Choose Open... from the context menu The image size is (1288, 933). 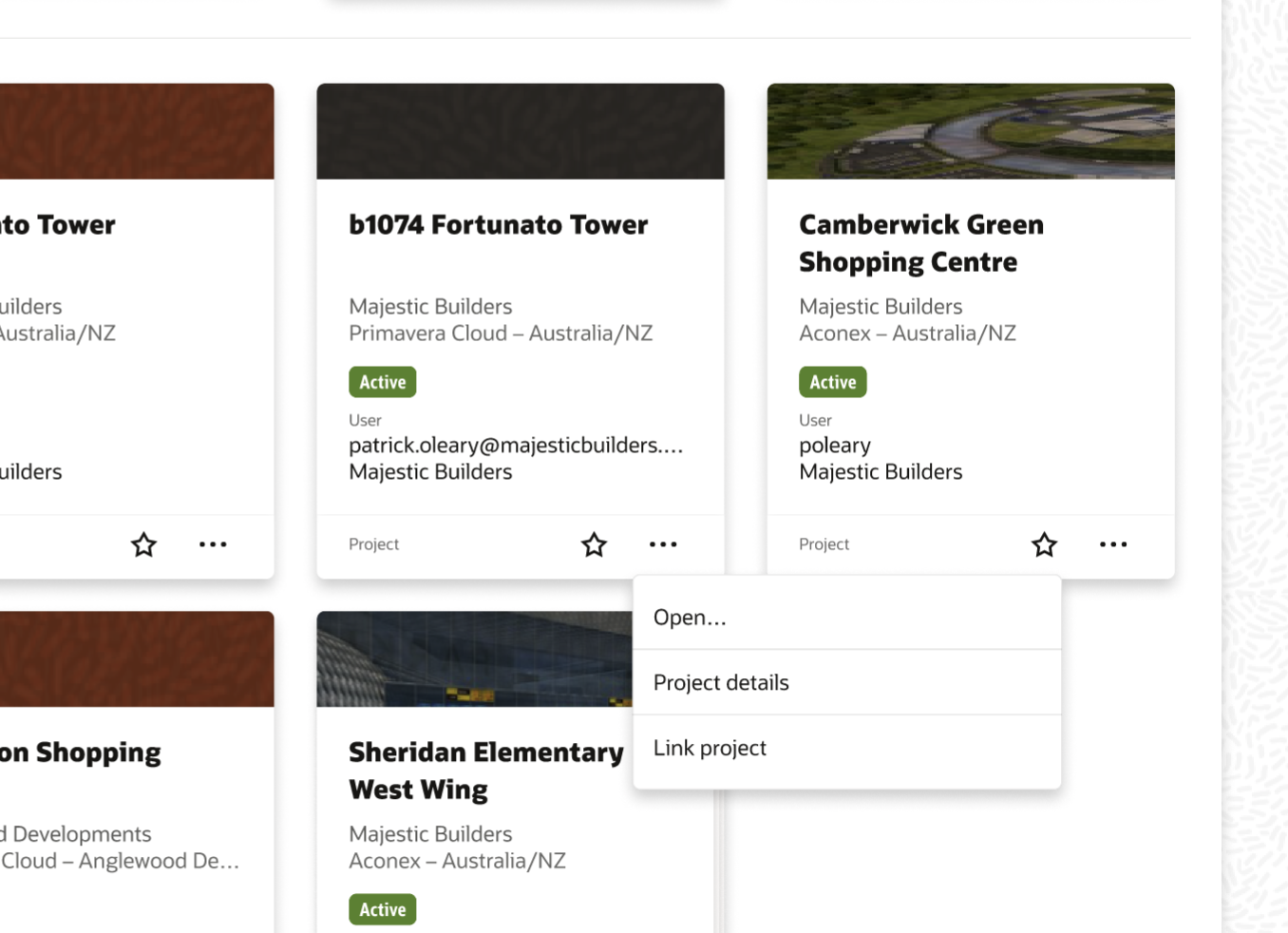click(x=847, y=618)
